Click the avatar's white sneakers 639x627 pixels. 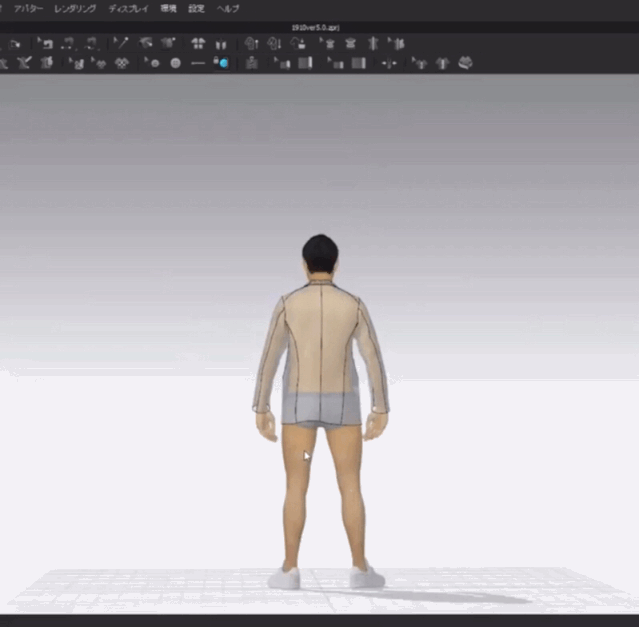click(x=326, y=578)
